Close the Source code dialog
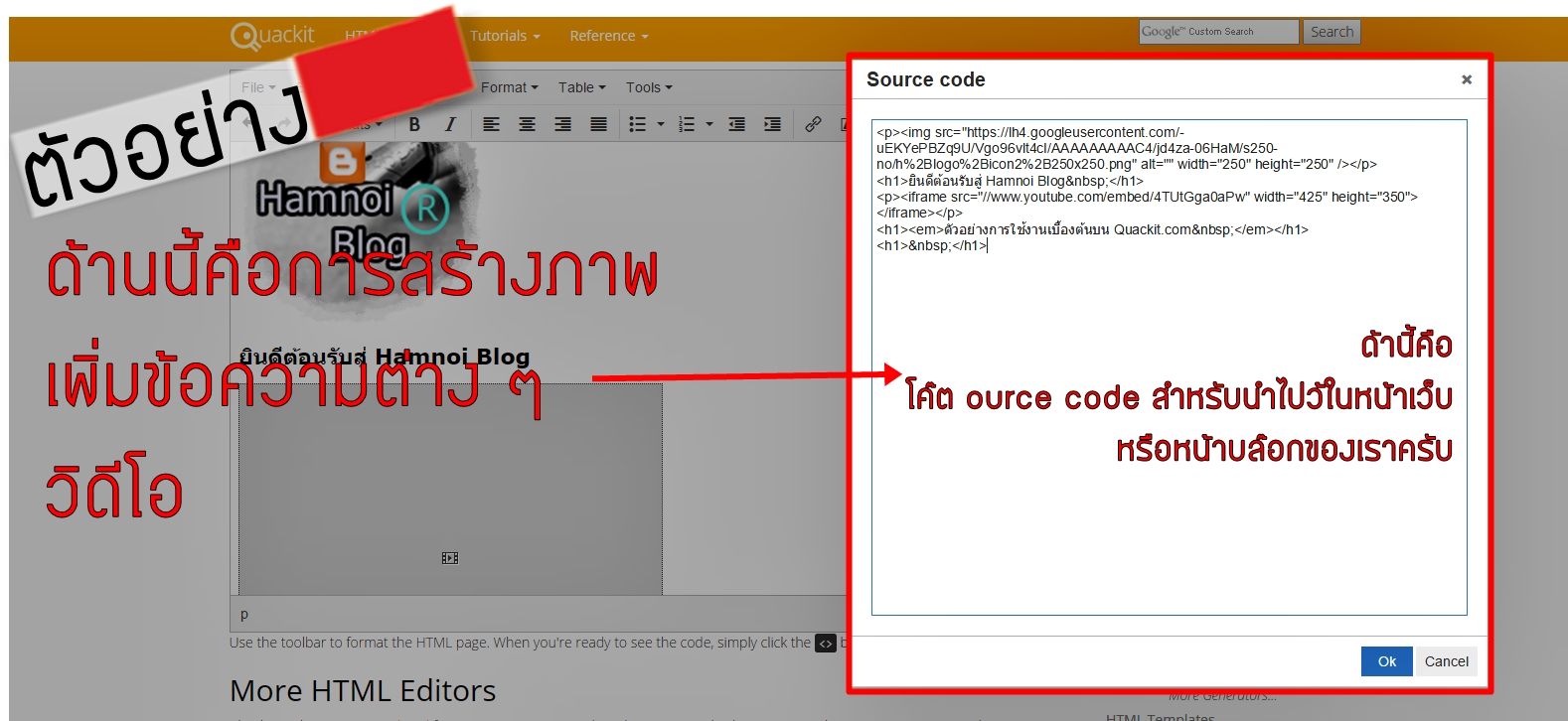 1467,79
